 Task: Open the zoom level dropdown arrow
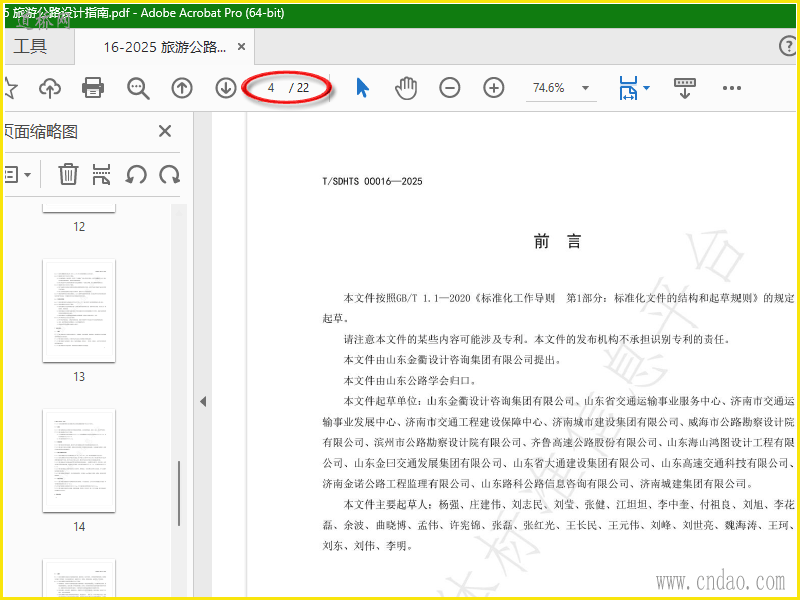click(x=586, y=88)
